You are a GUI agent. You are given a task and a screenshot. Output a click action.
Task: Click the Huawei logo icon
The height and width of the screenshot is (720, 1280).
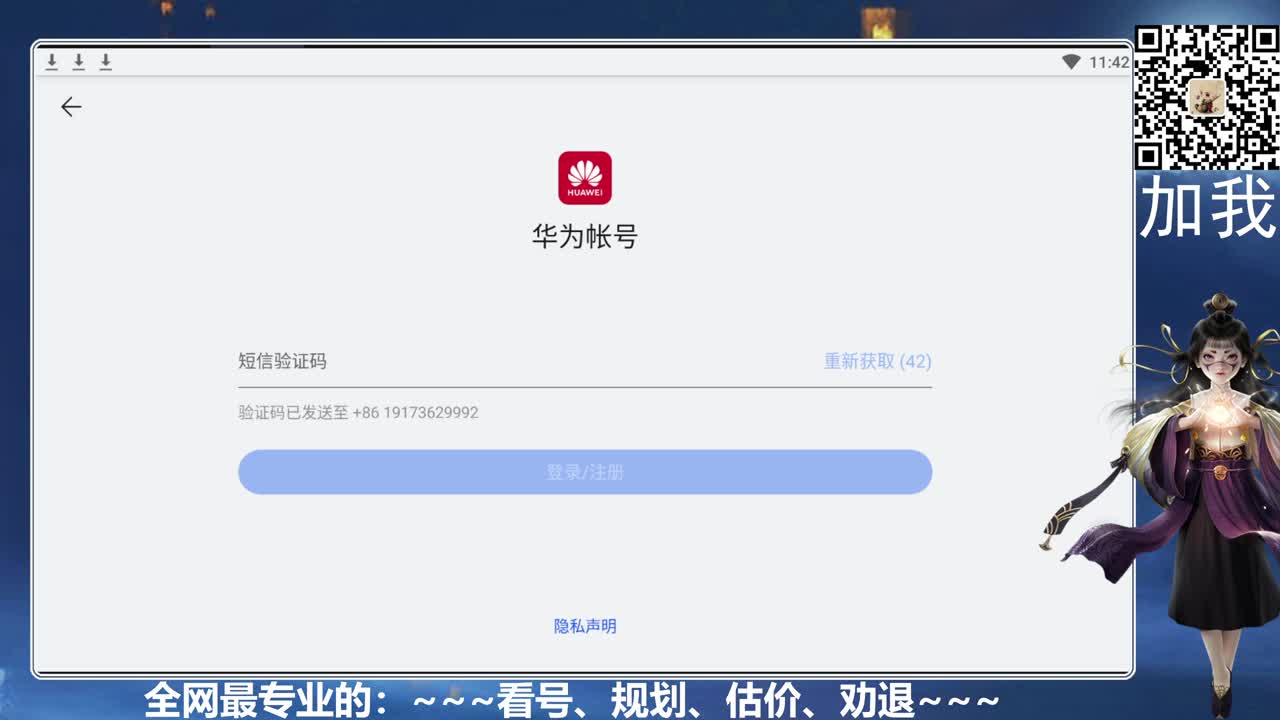click(585, 178)
